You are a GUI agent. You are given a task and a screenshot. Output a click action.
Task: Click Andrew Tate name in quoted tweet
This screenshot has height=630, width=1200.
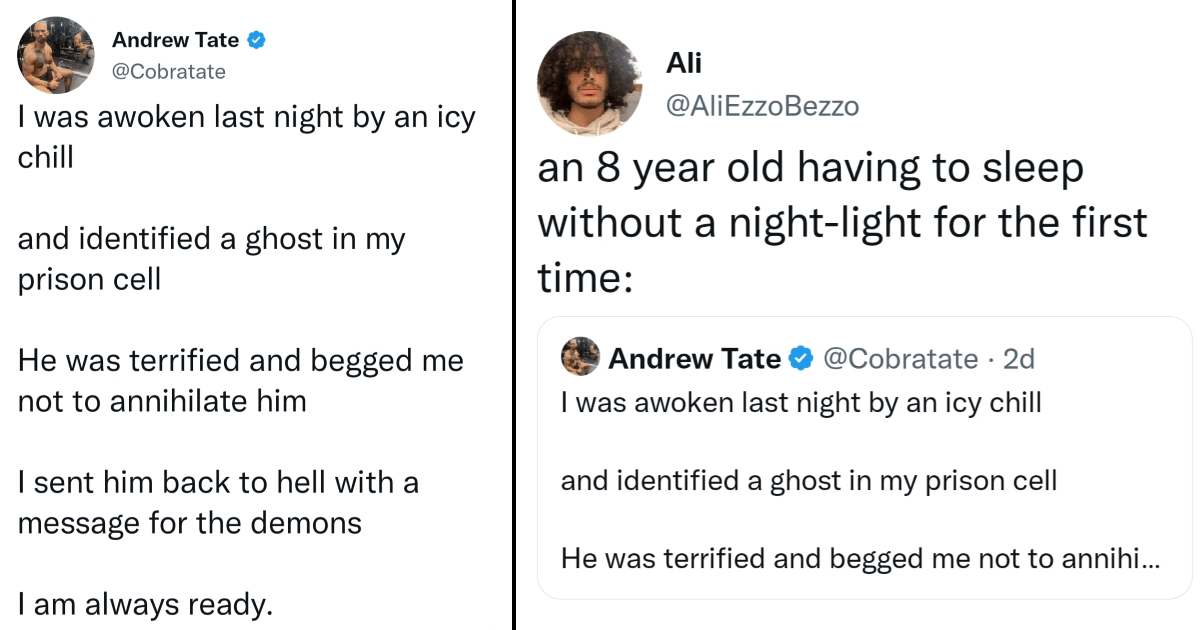pyautogui.click(x=695, y=358)
